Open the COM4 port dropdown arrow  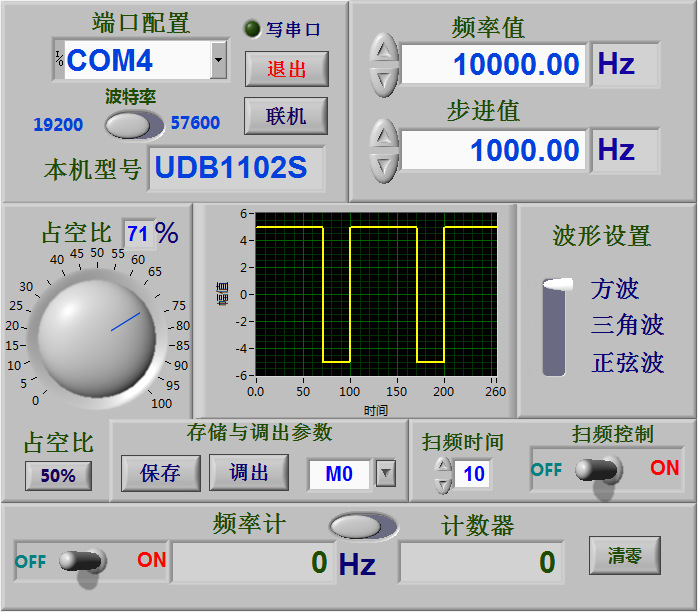click(218, 60)
